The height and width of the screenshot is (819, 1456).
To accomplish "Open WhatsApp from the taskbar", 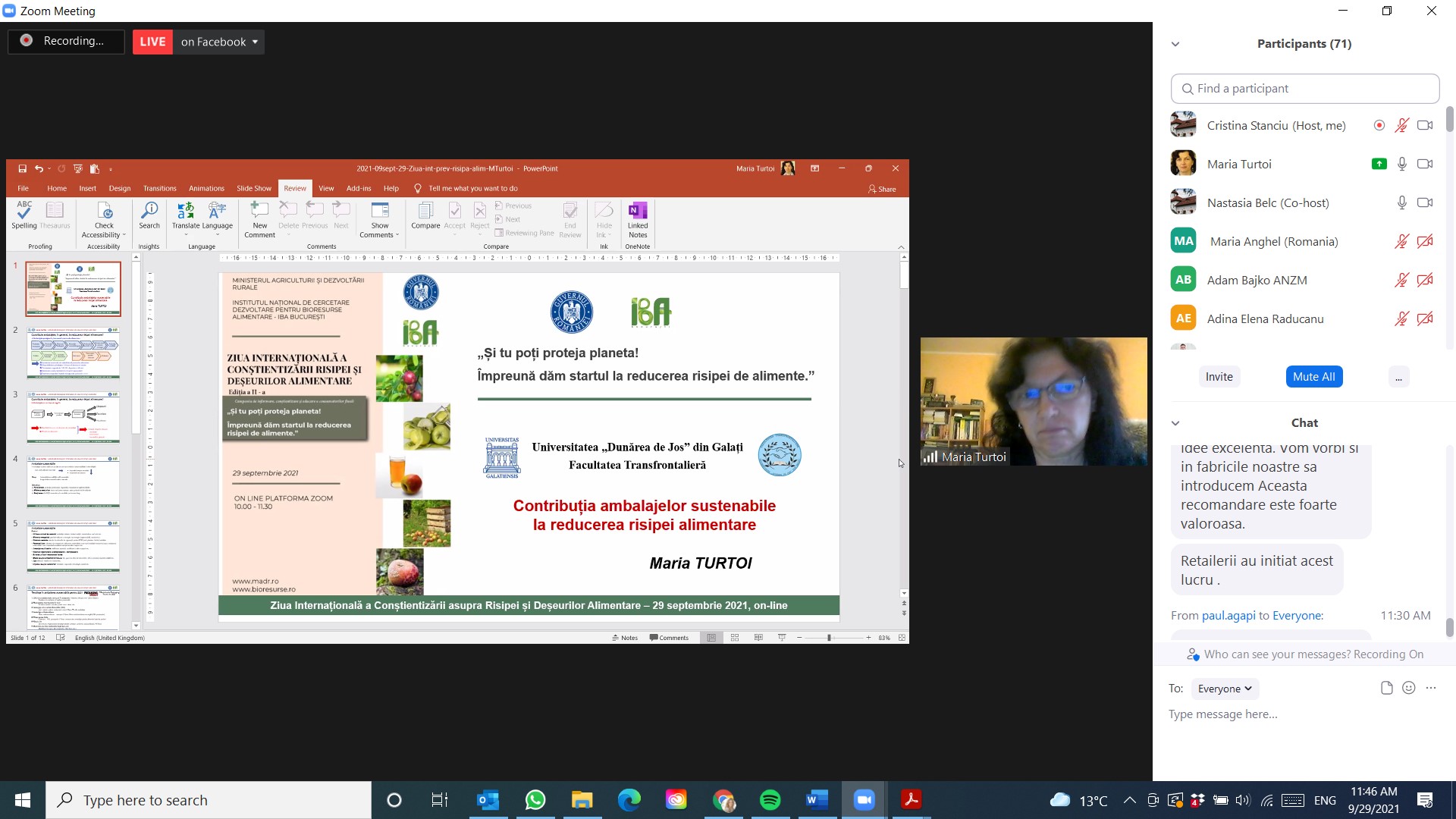I will tap(535, 800).
